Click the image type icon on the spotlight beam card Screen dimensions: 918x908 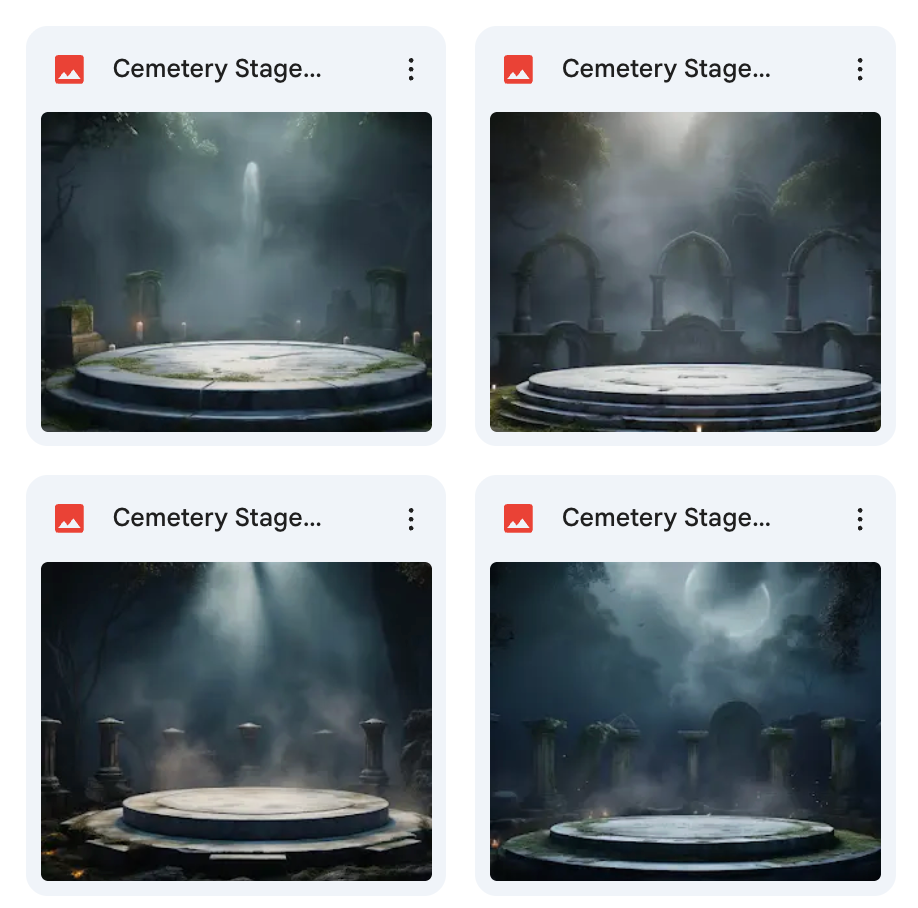(x=69, y=518)
